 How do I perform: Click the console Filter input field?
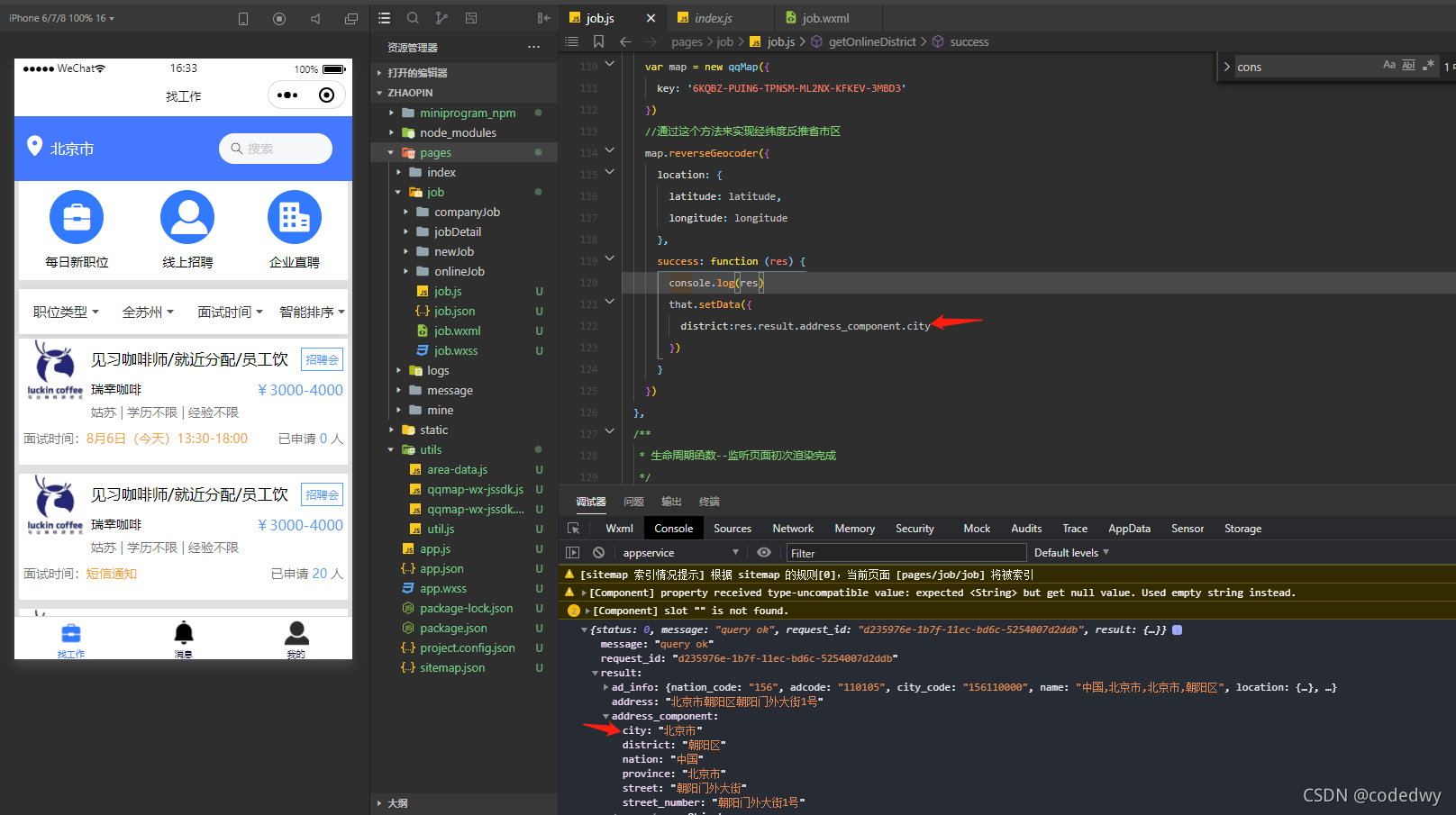906,553
